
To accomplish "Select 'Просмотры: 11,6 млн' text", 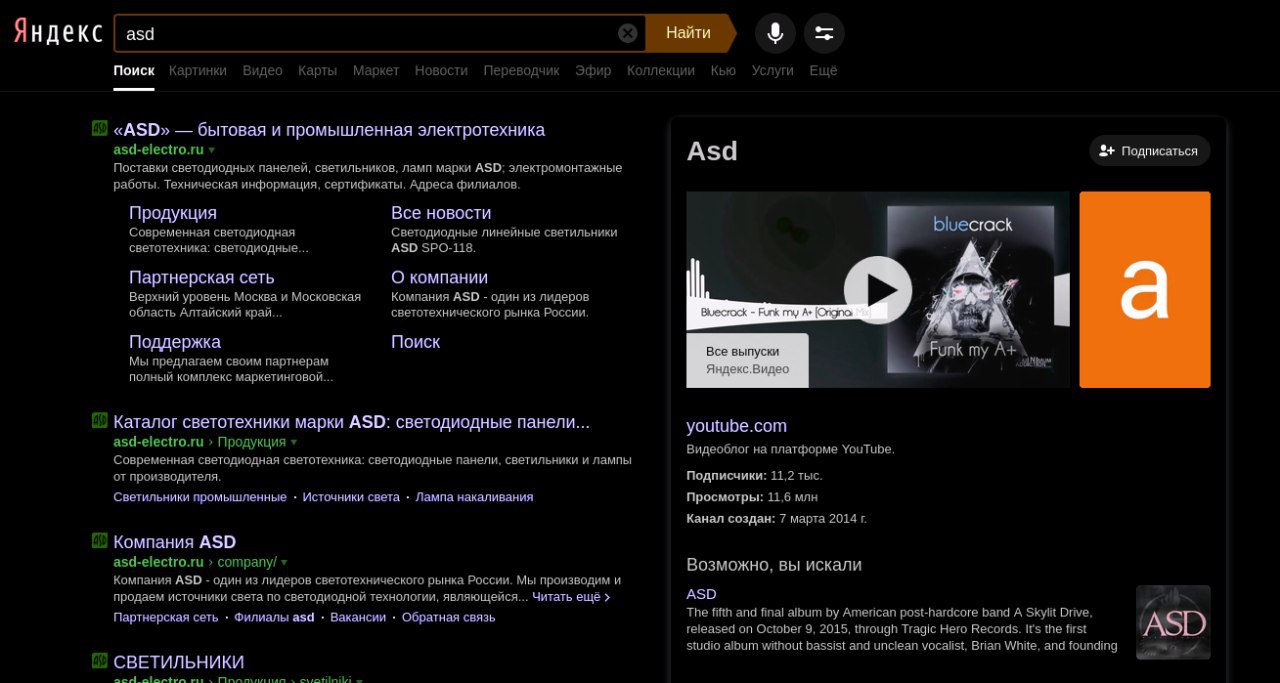I will click(752, 497).
